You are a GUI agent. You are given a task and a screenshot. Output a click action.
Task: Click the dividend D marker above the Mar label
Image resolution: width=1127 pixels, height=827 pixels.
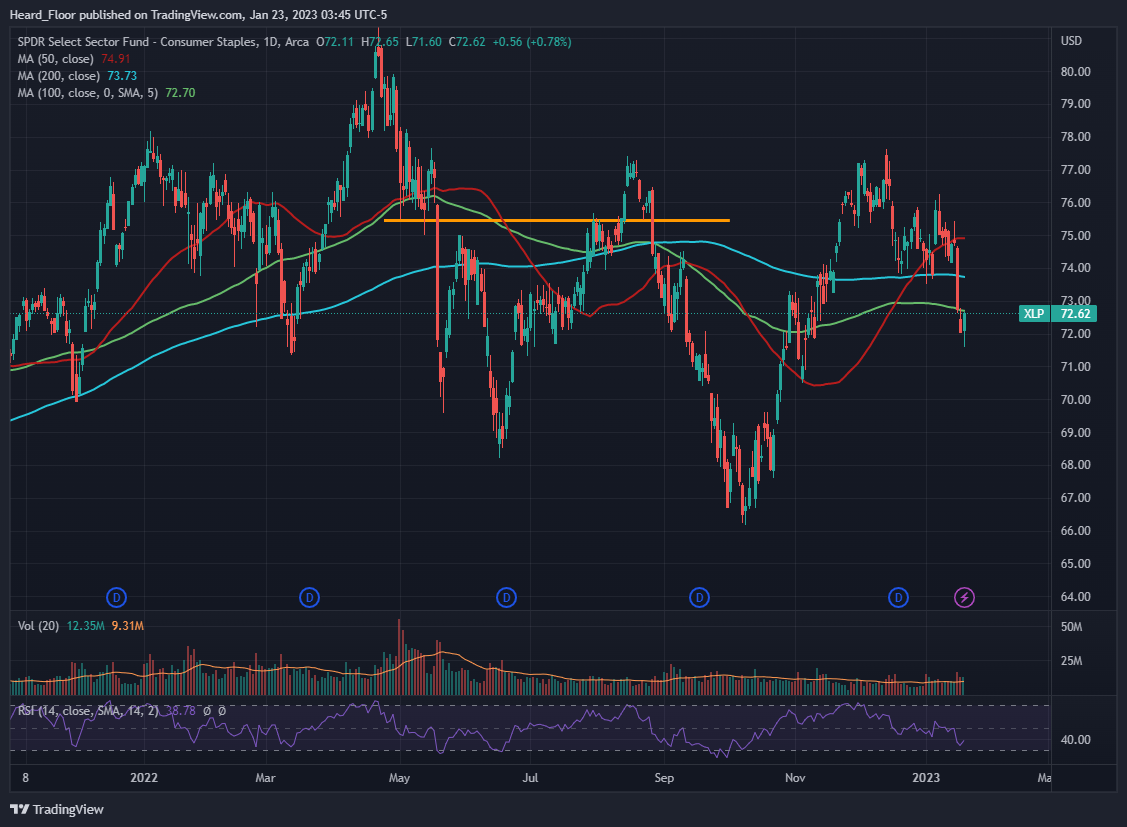[309, 597]
